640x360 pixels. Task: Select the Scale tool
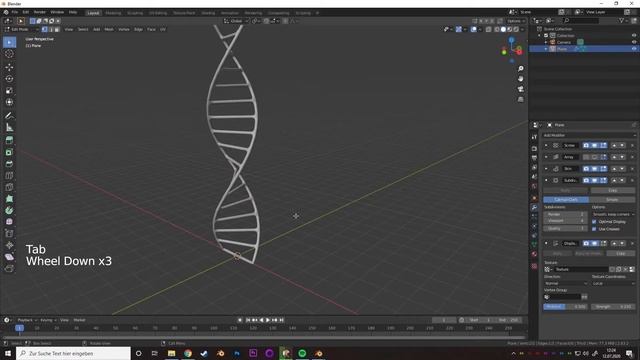(x=9, y=91)
